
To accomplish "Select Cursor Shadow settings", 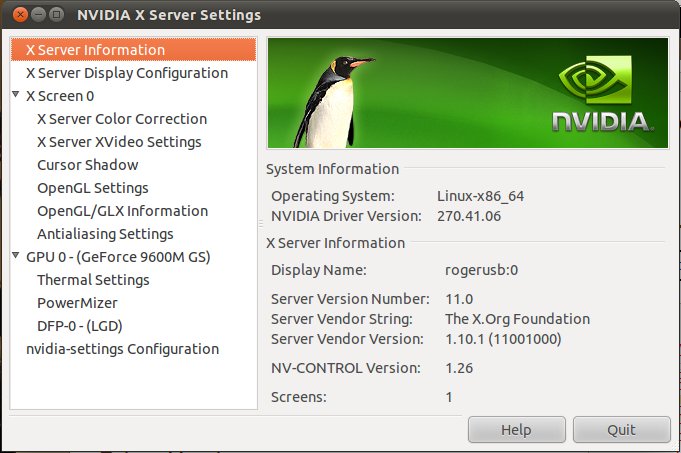I will [87, 165].
